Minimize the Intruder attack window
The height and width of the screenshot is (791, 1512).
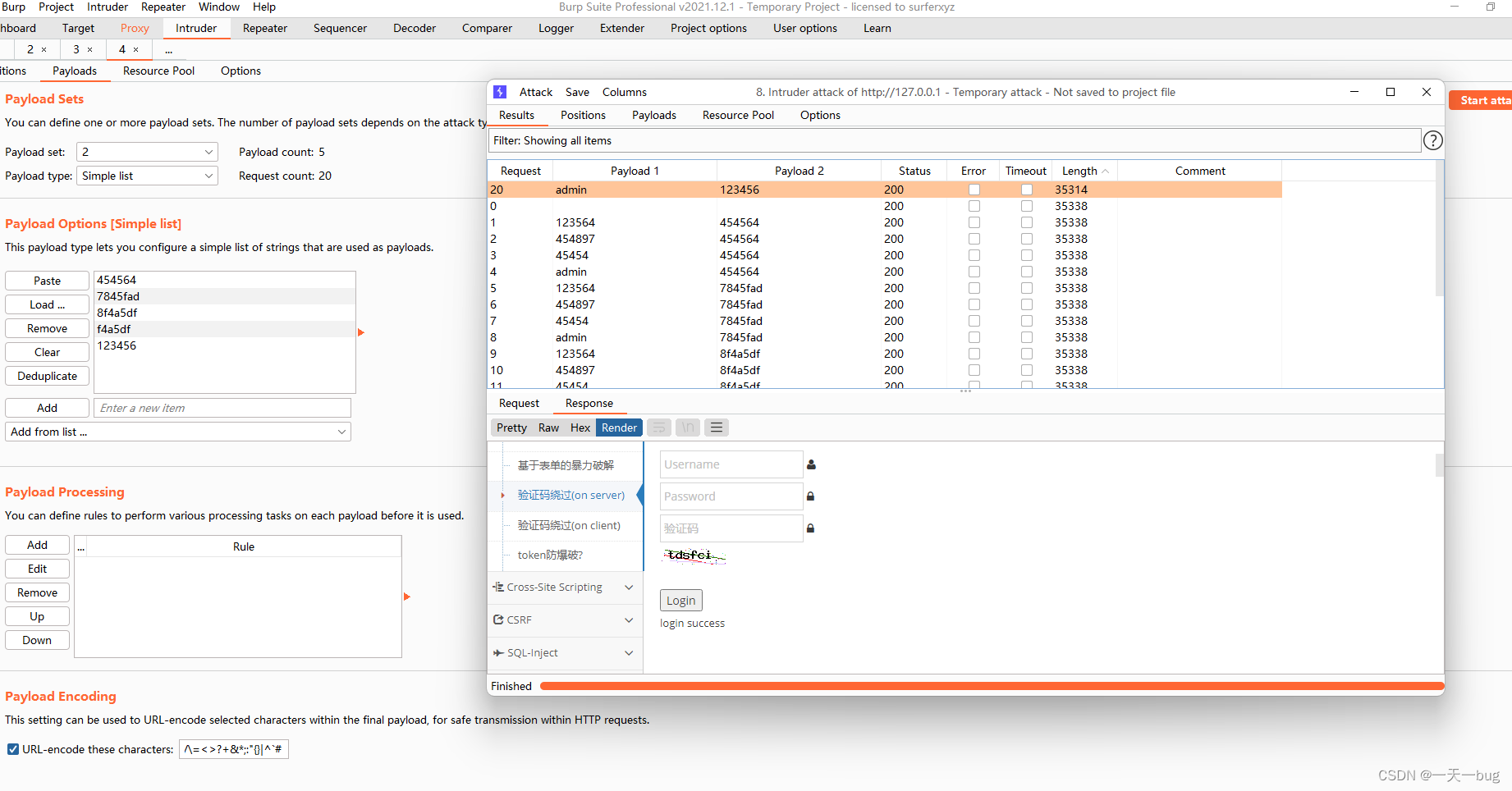(1354, 92)
